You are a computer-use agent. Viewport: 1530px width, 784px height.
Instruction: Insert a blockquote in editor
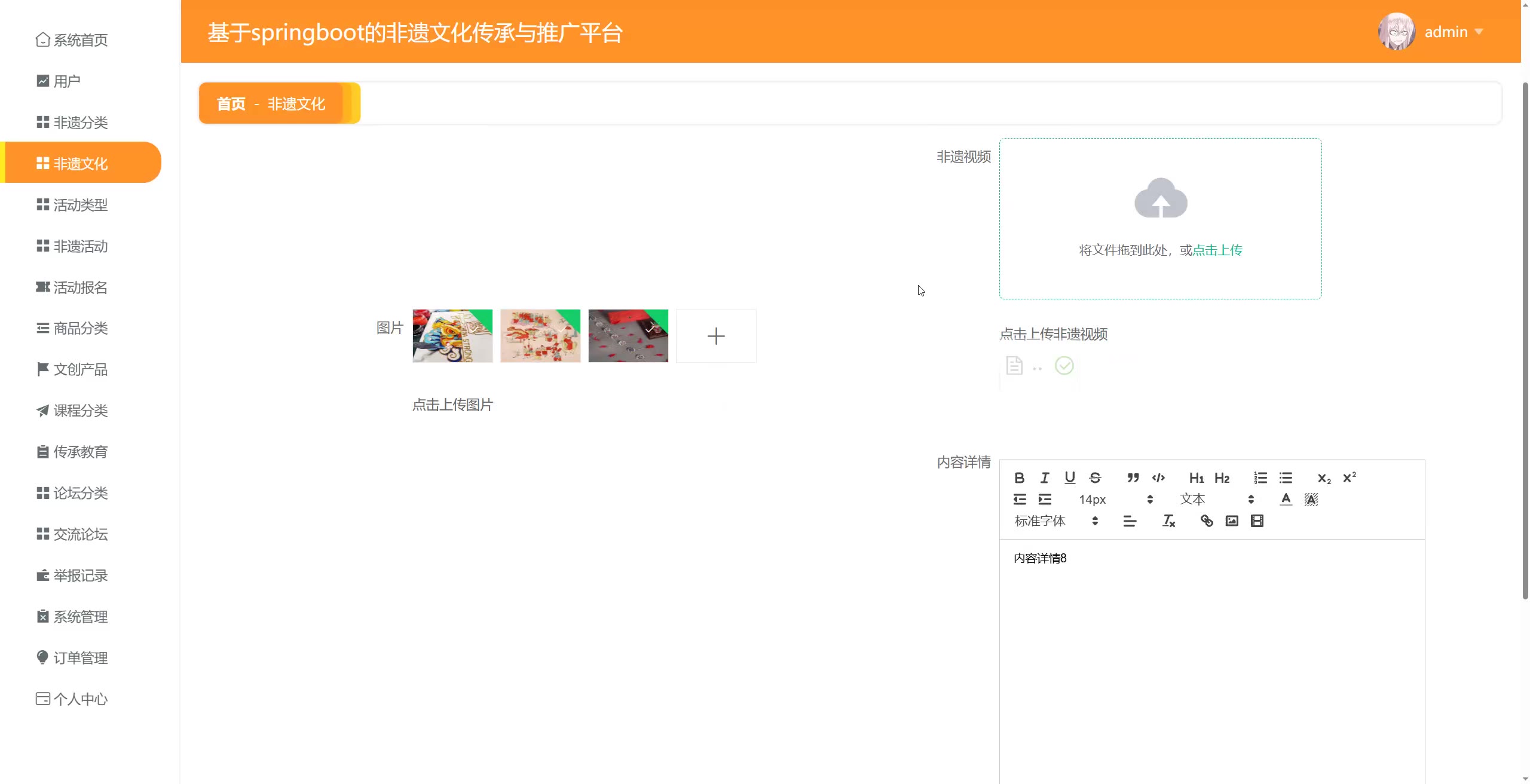1133,477
